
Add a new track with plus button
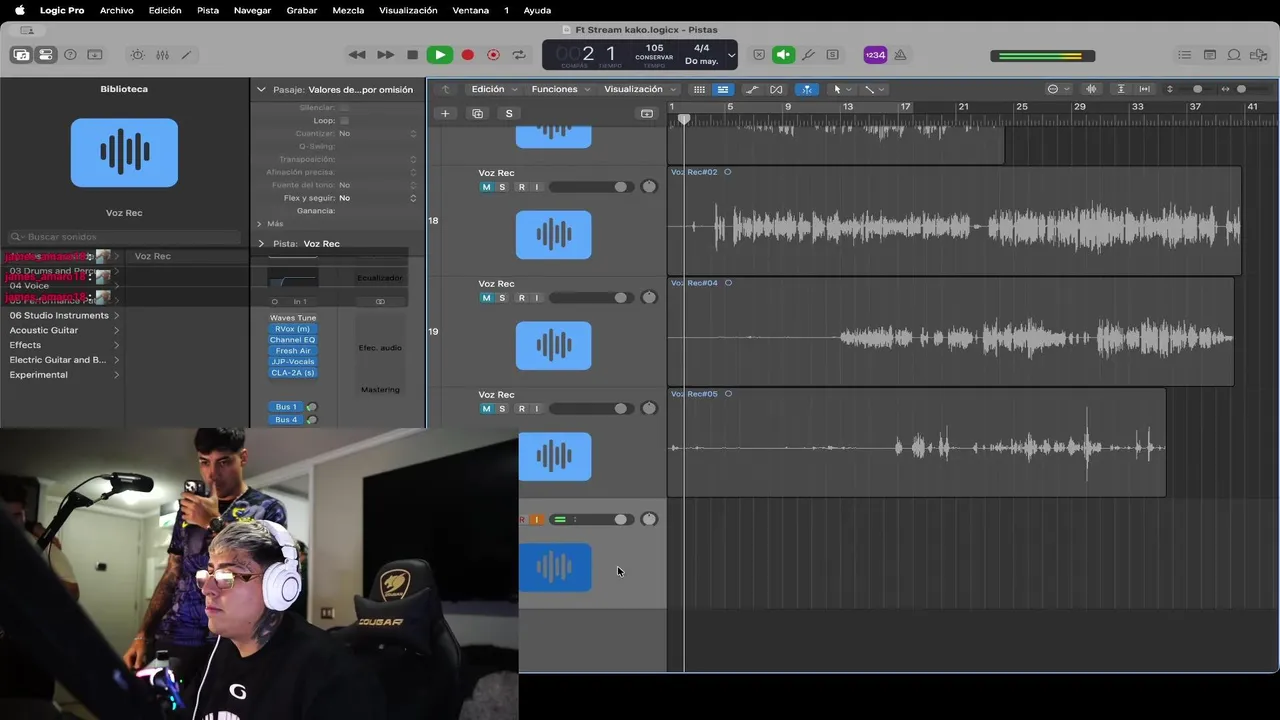pyautogui.click(x=445, y=113)
